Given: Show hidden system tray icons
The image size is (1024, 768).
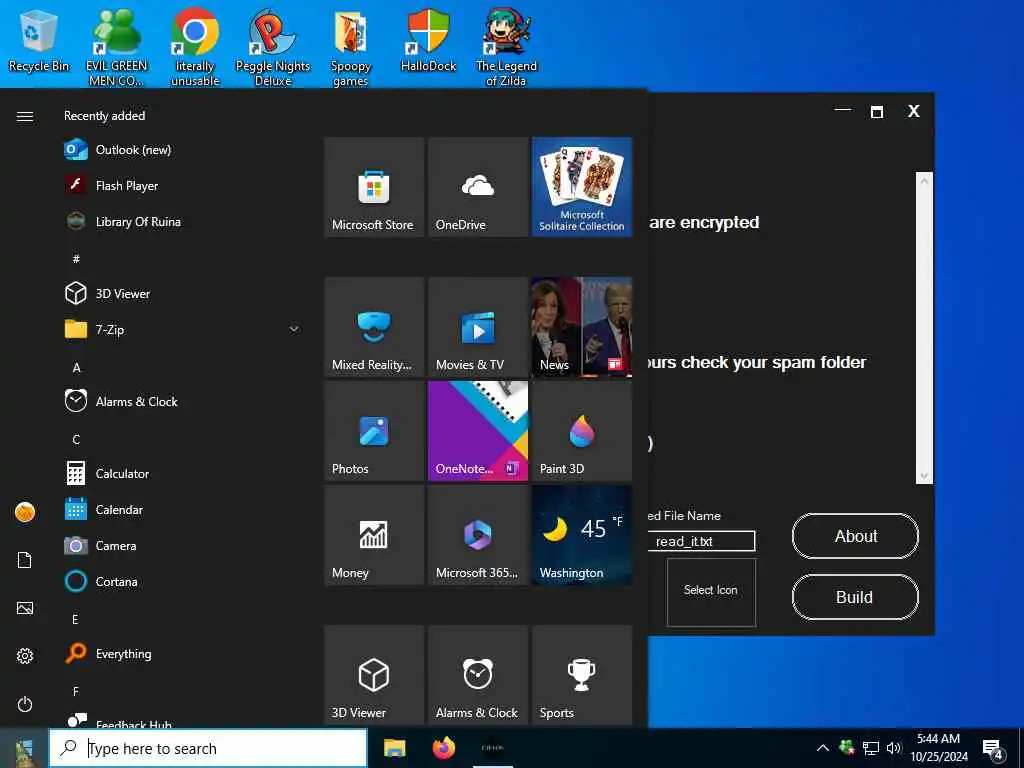Looking at the screenshot, I should 823,748.
